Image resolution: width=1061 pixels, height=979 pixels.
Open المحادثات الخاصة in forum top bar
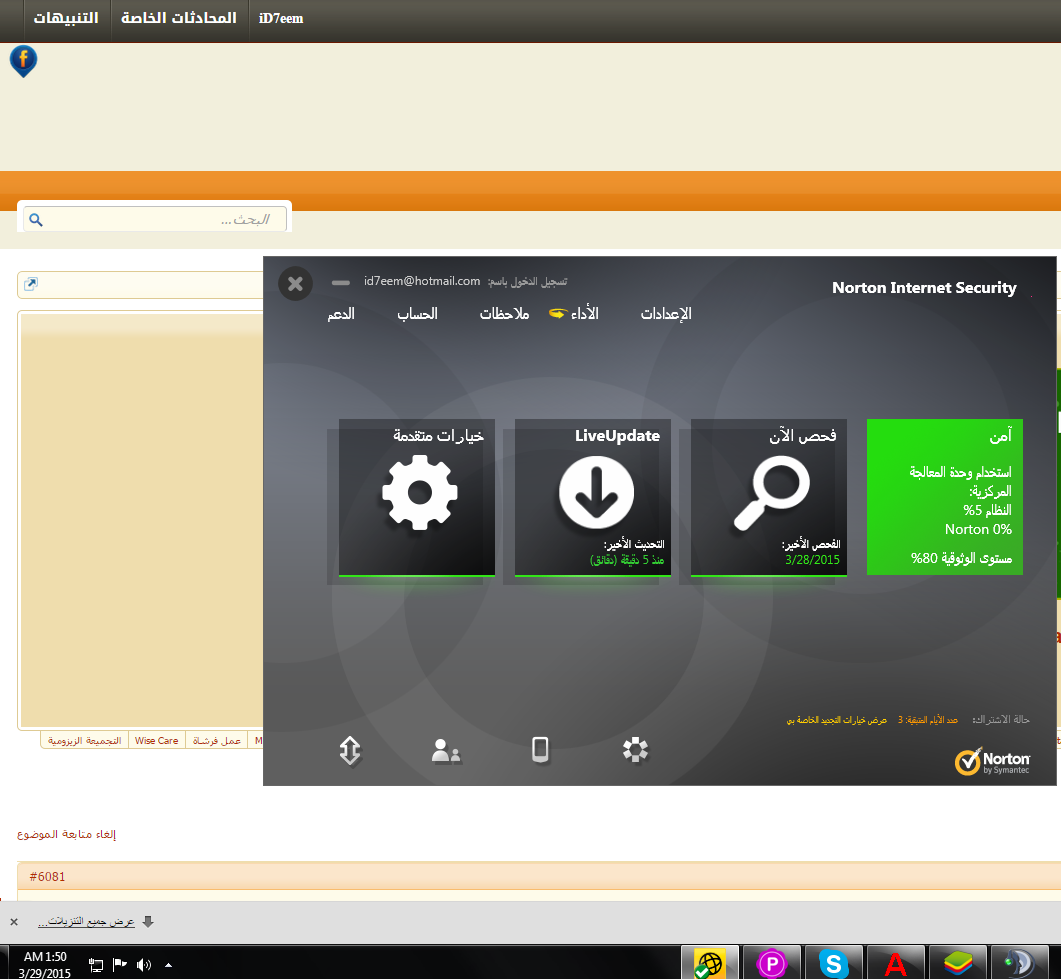[179, 18]
